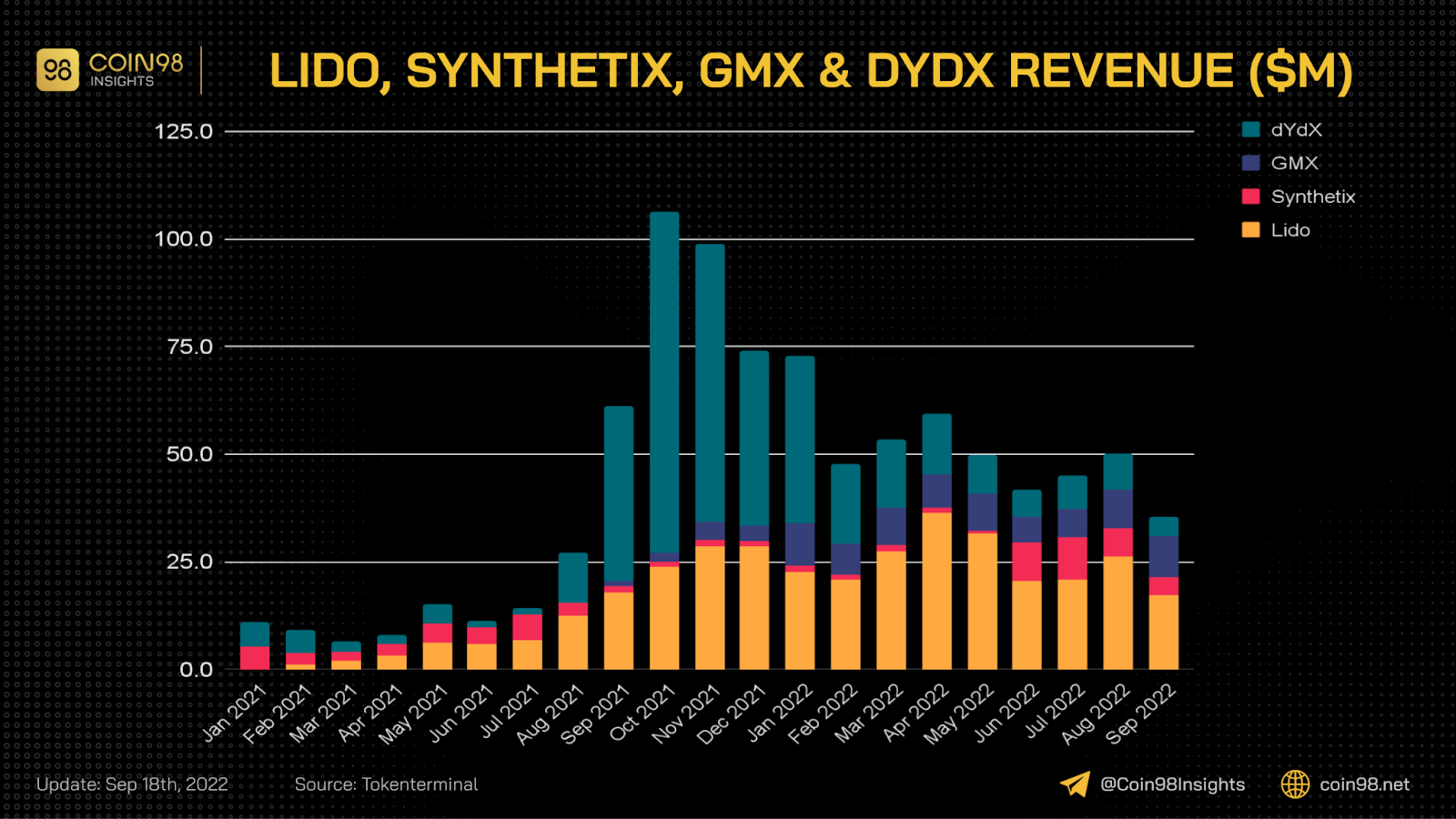Click the 50.0 y-axis label
Screen dimensions: 1456x819
[x=189, y=454]
